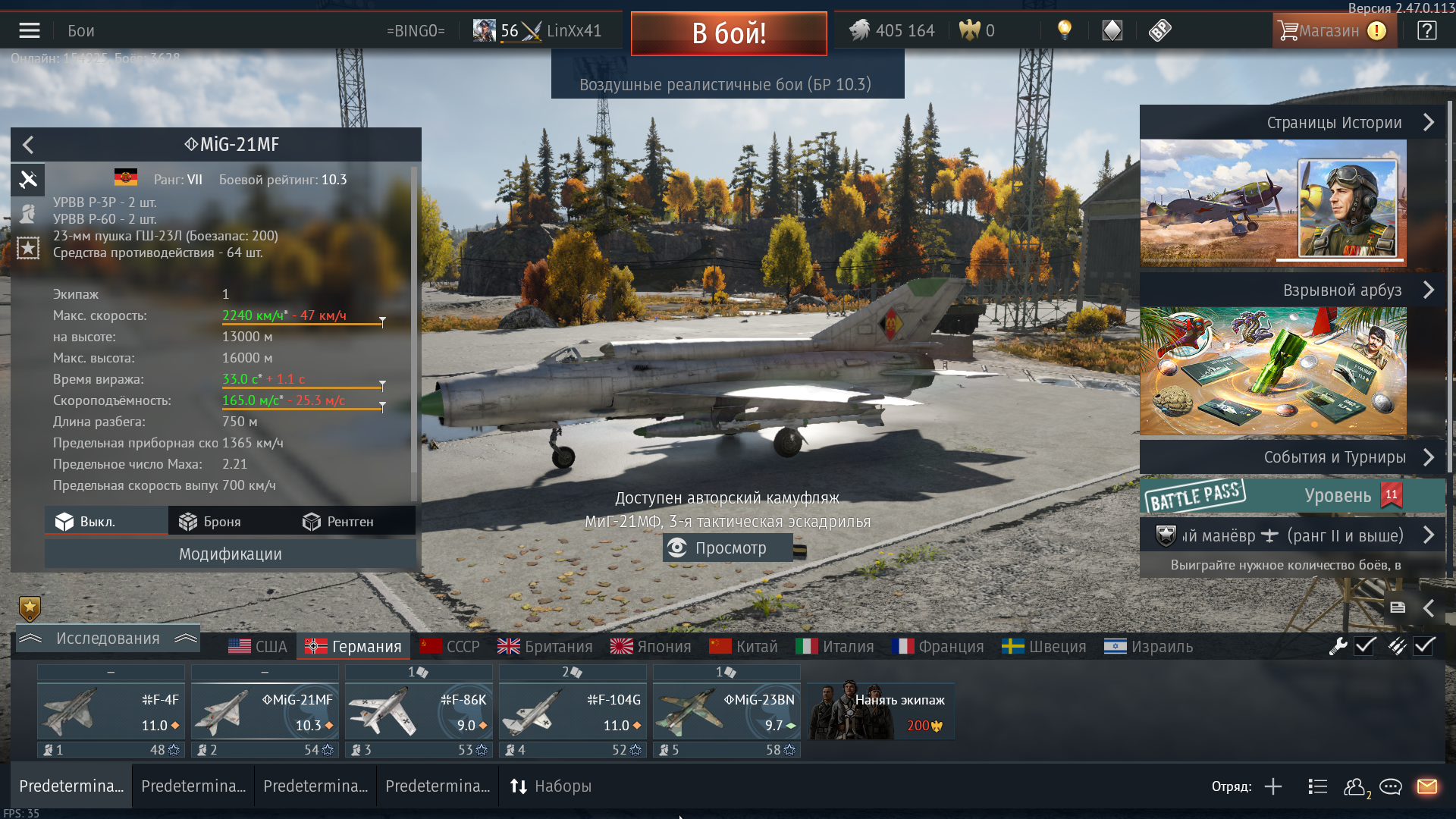Screen dimensions: 1456x819
Task: Select the Швеция nation tab
Action: tap(1044, 647)
